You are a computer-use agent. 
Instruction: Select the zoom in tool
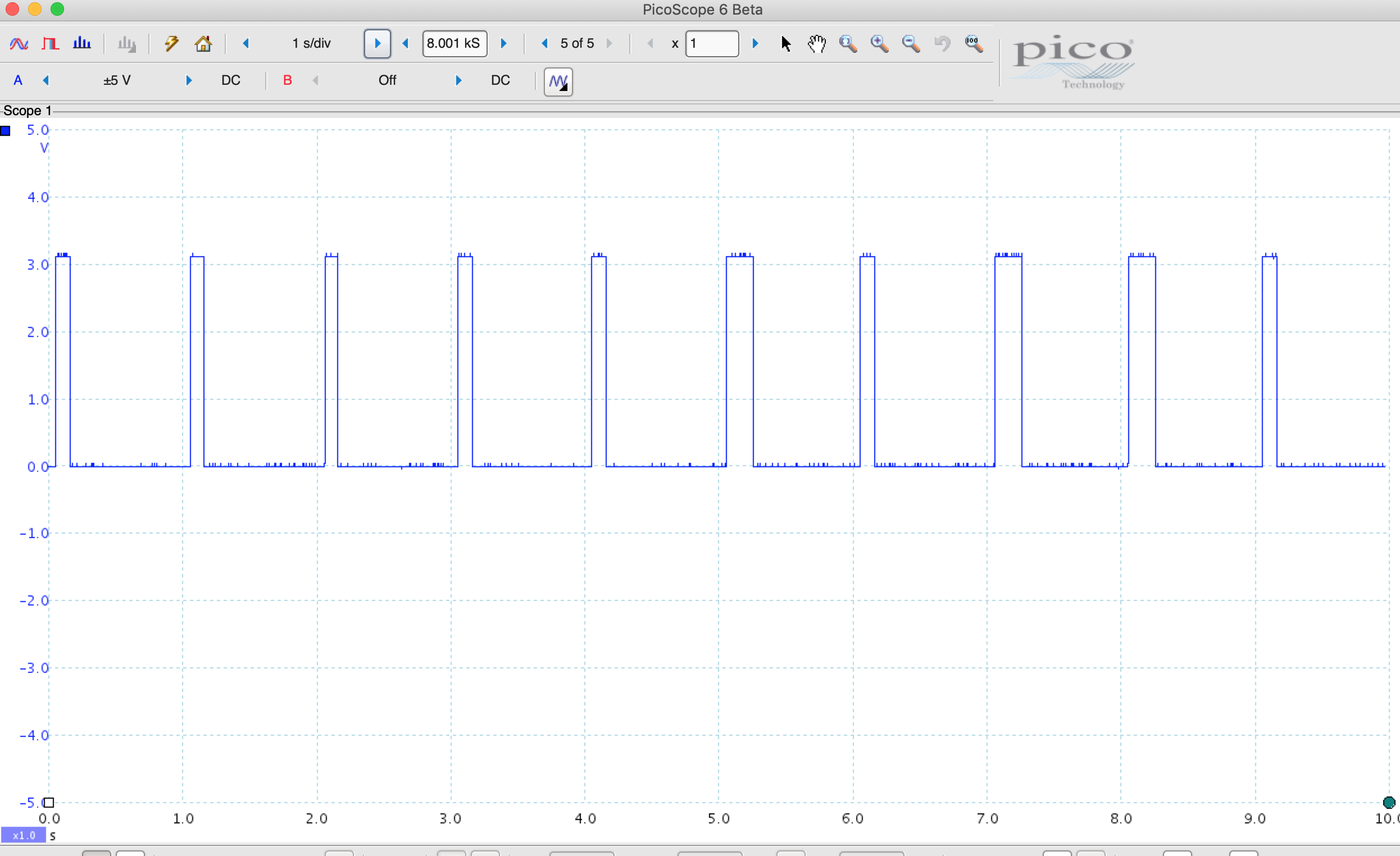(x=880, y=44)
